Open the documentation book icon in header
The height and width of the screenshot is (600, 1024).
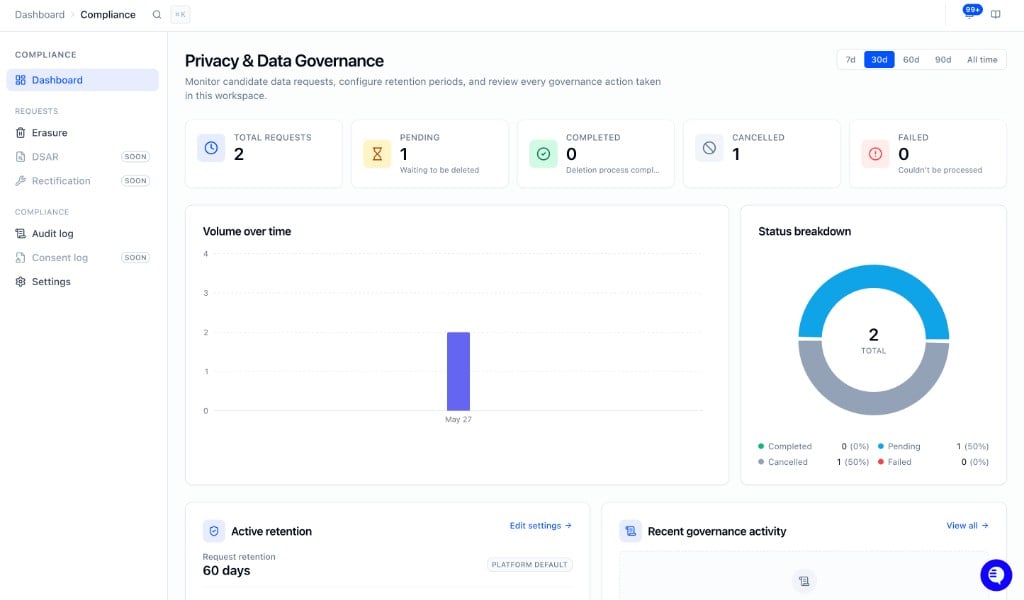(x=995, y=14)
